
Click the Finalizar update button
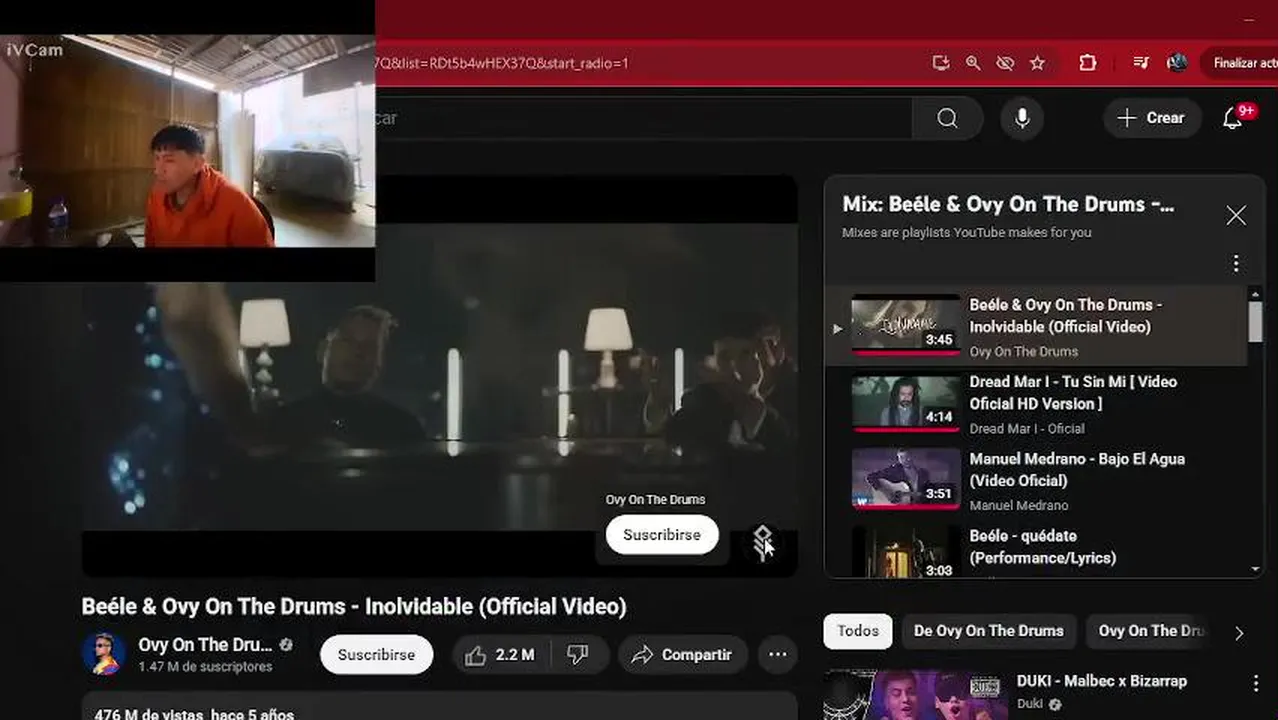click(x=1241, y=63)
